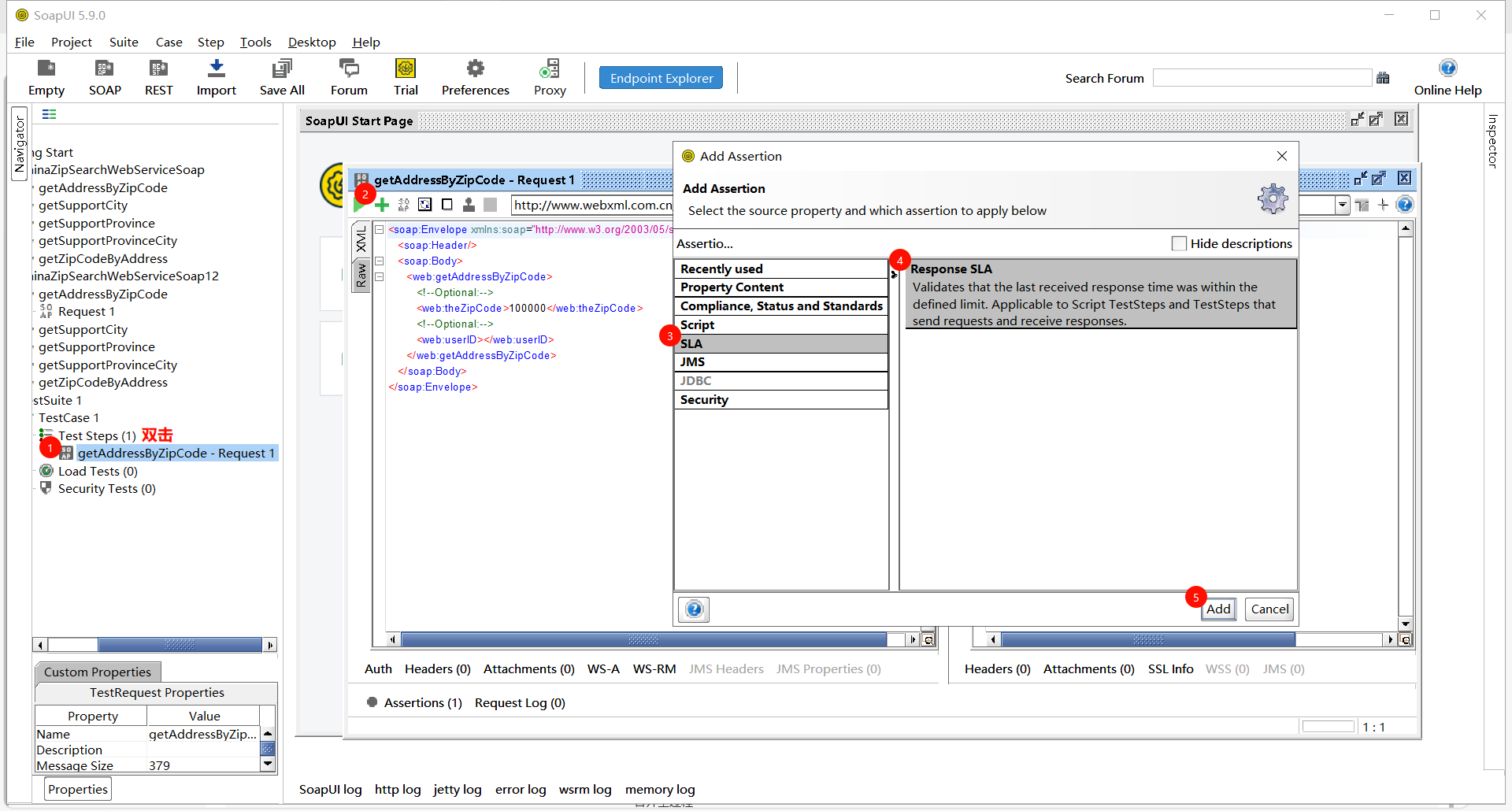Click the add to test case person icon
This screenshot has width=1512, height=811.
(469, 205)
